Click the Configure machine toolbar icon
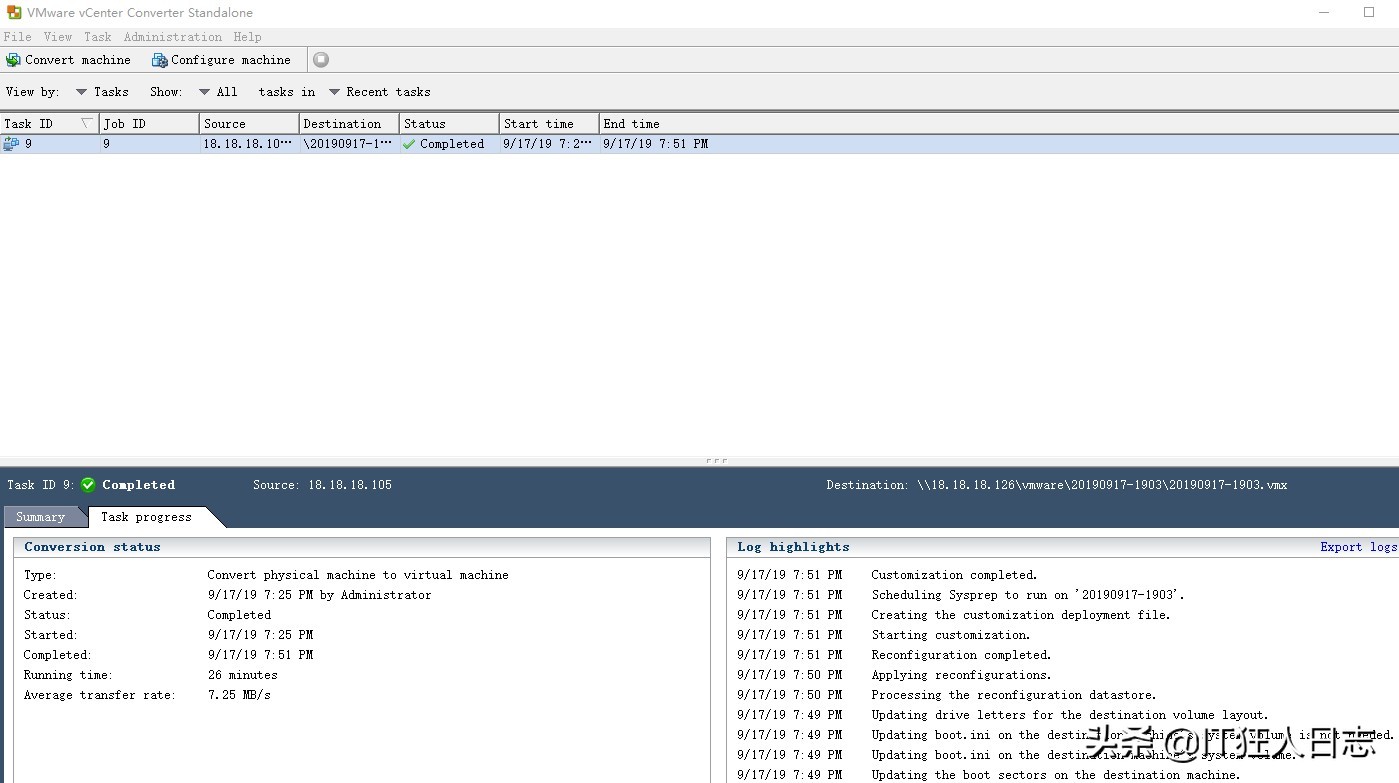Screen dimensions: 1399x783 click(x=159, y=60)
